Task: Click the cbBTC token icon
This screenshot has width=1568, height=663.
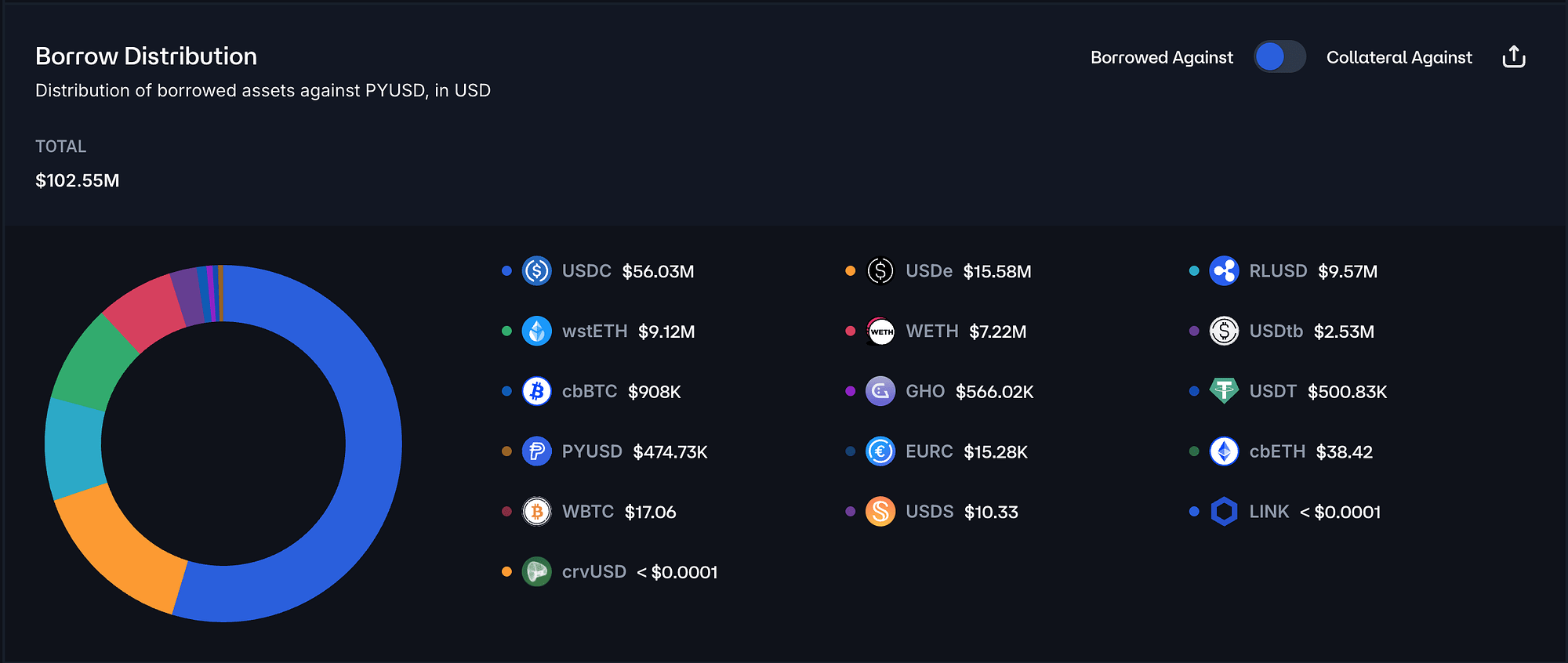Action: click(x=537, y=391)
